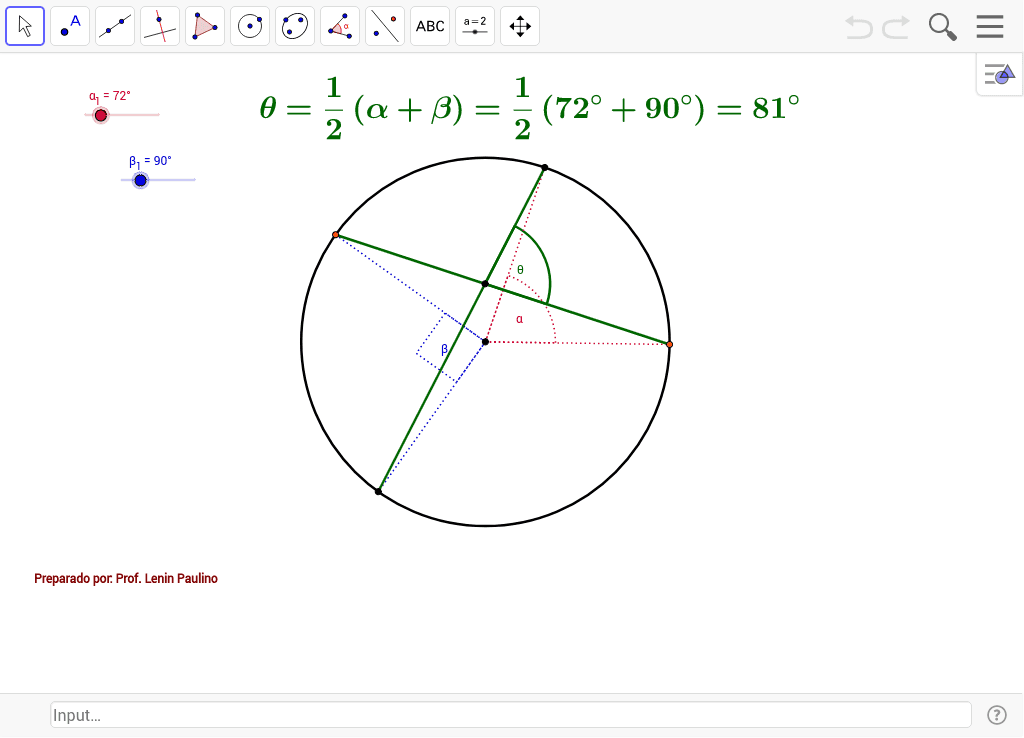The width and height of the screenshot is (1024, 738).
Task: Select Reflect about Line tool
Action: (385, 26)
